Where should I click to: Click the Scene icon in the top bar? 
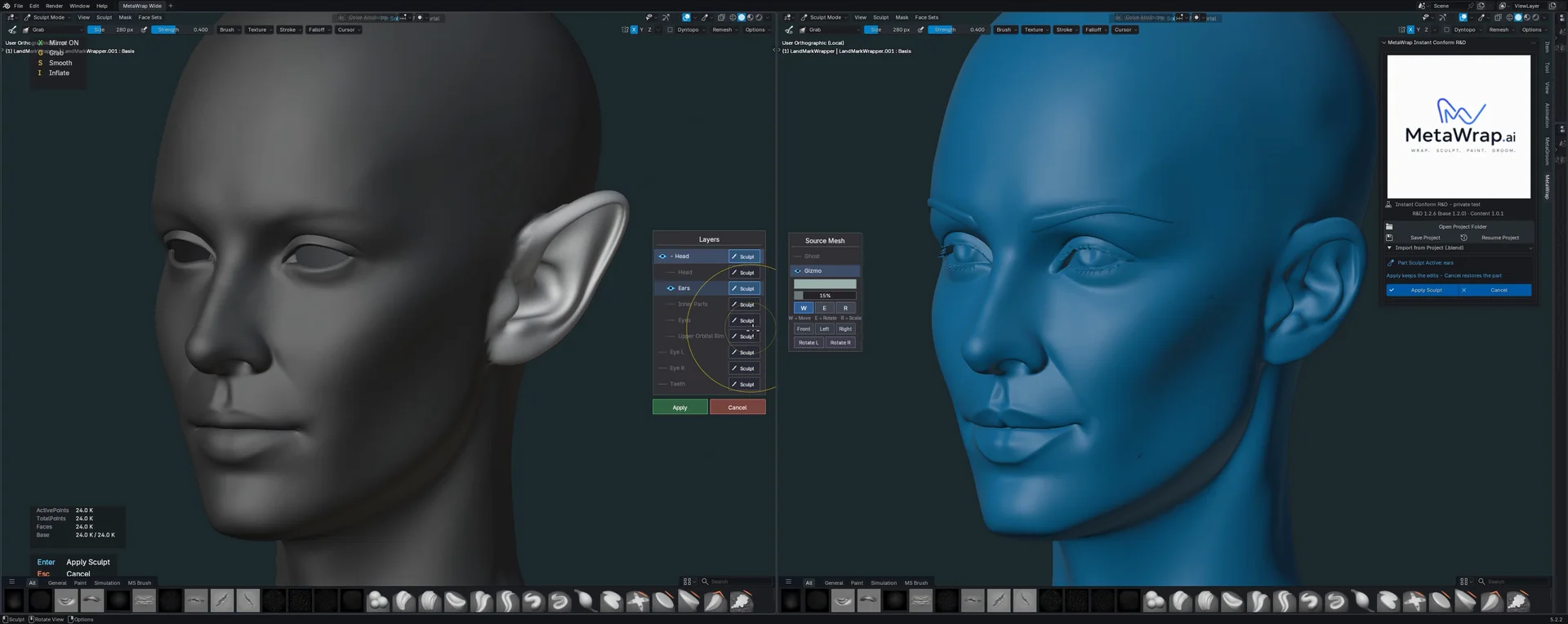(1422, 6)
